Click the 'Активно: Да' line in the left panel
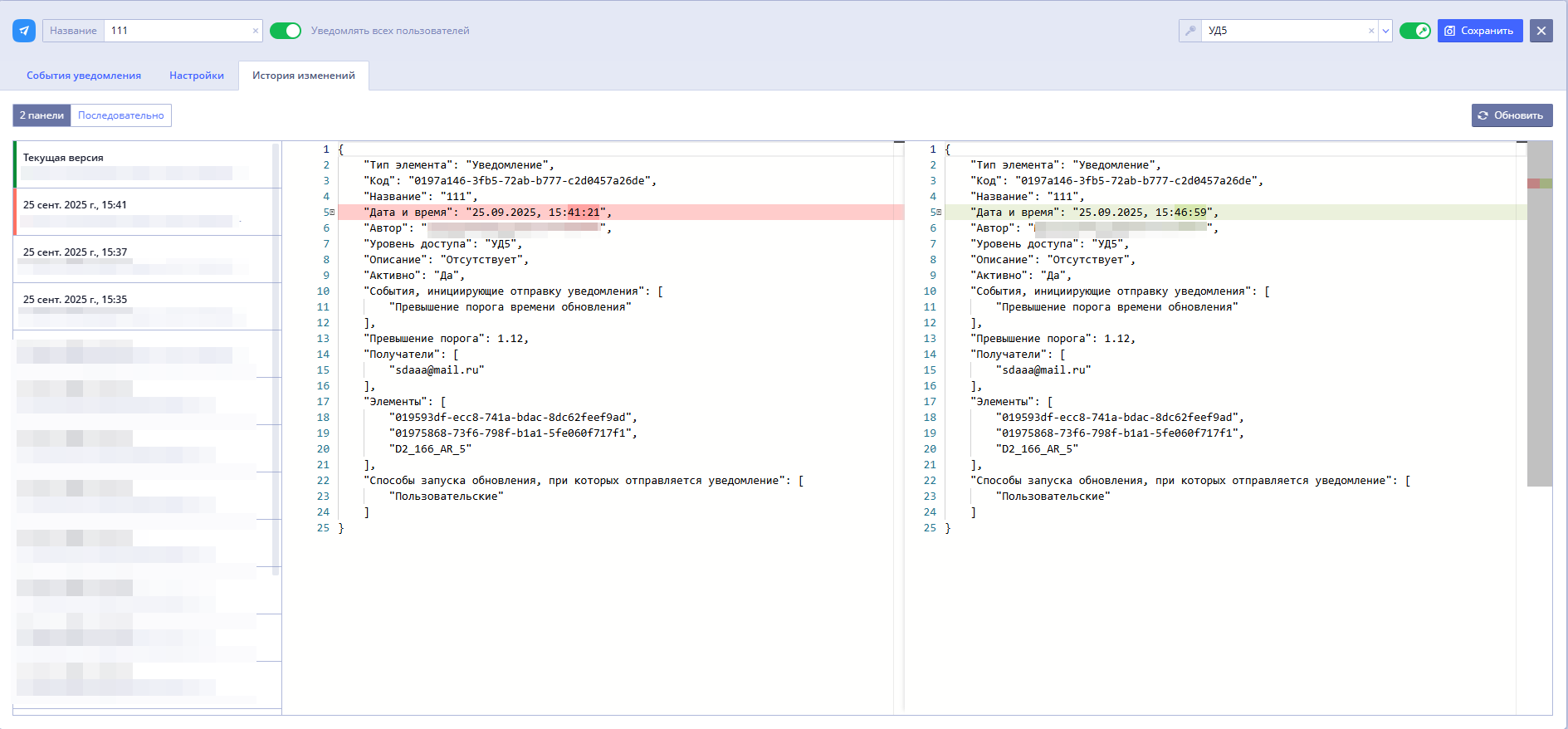 [x=414, y=276]
